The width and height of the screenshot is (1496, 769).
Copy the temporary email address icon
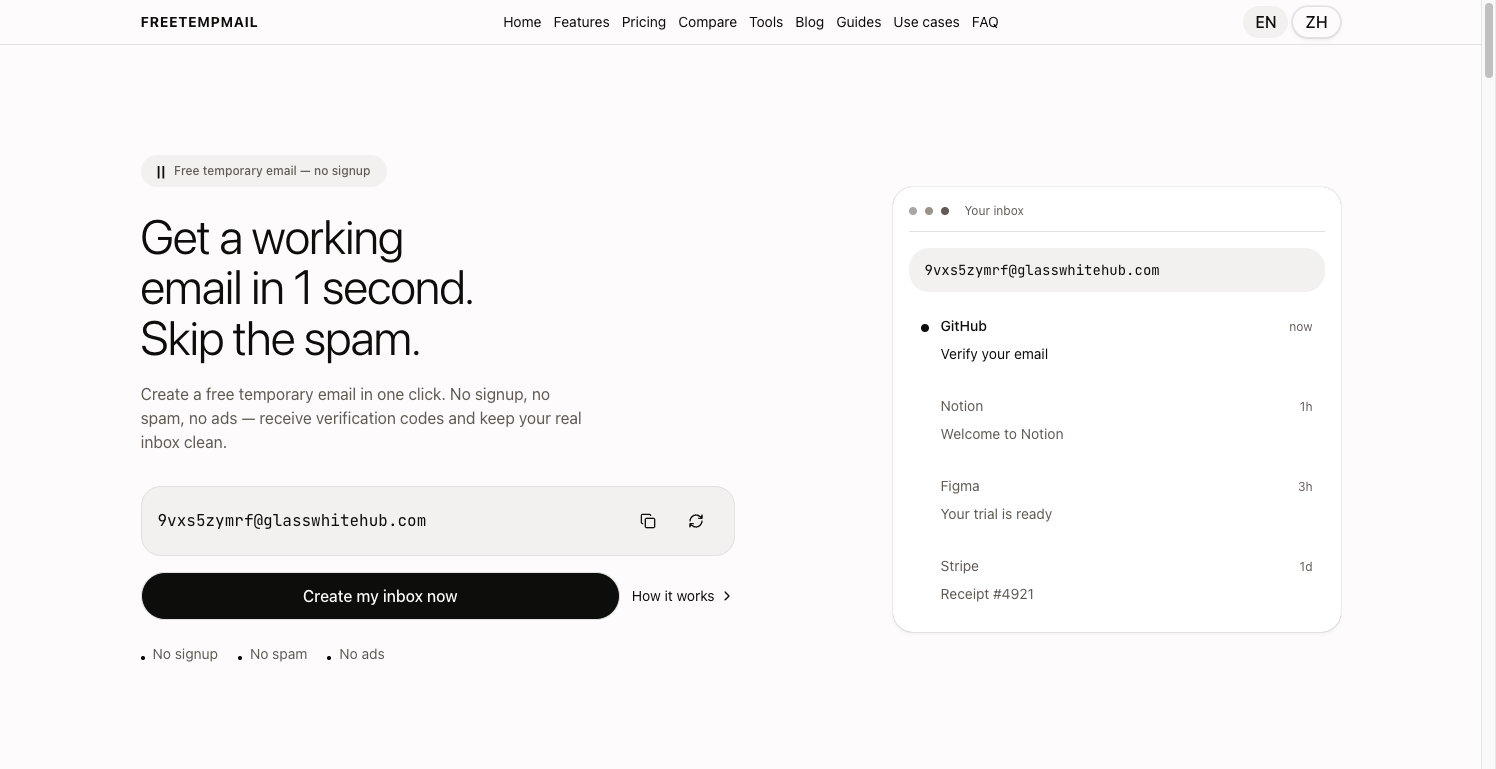648,521
